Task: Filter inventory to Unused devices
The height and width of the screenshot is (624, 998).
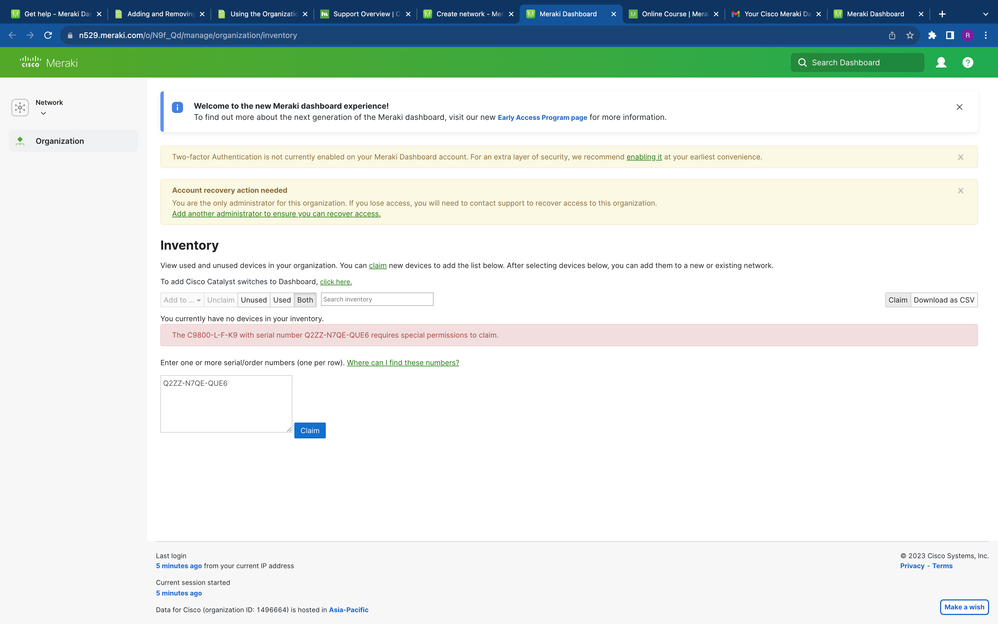Action: pyautogui.click(x=253, y=300)
